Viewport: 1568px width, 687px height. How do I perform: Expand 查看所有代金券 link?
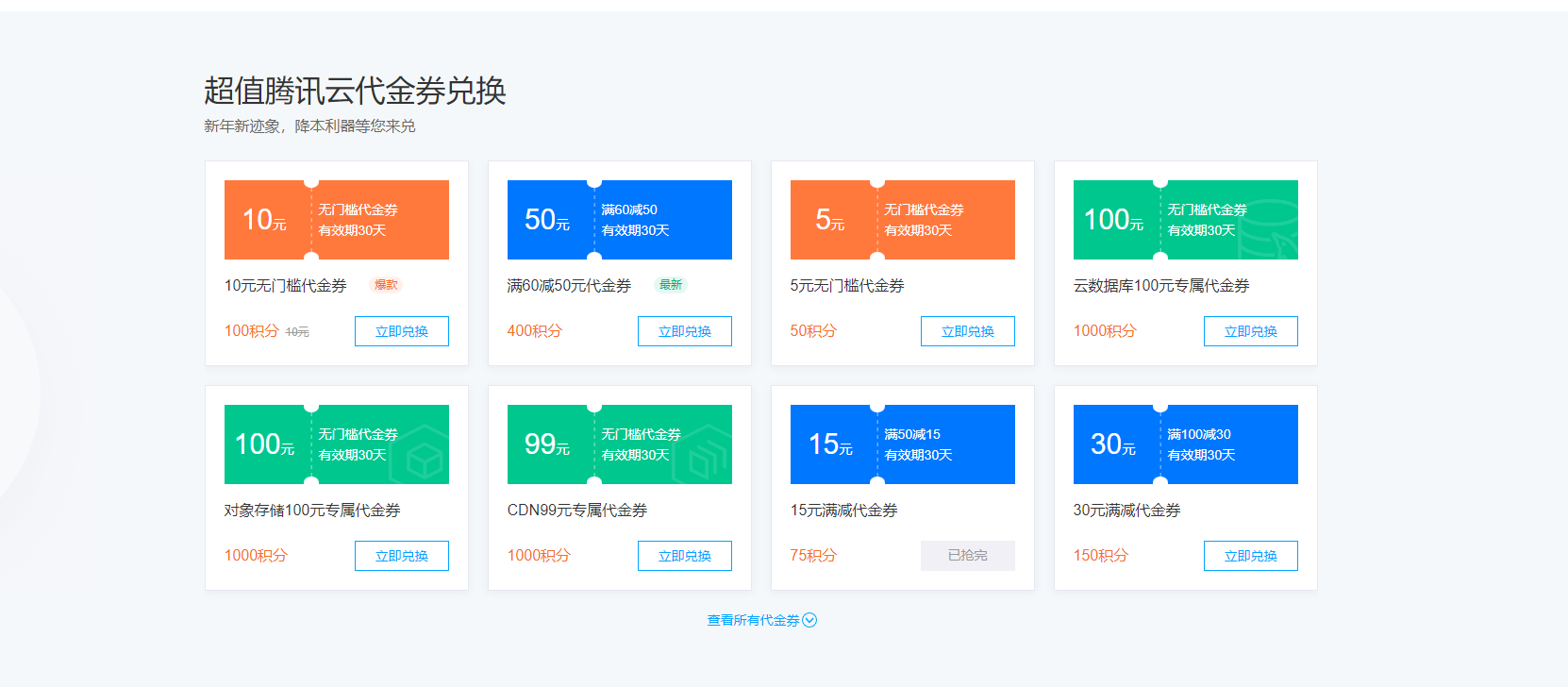[762, 620]
